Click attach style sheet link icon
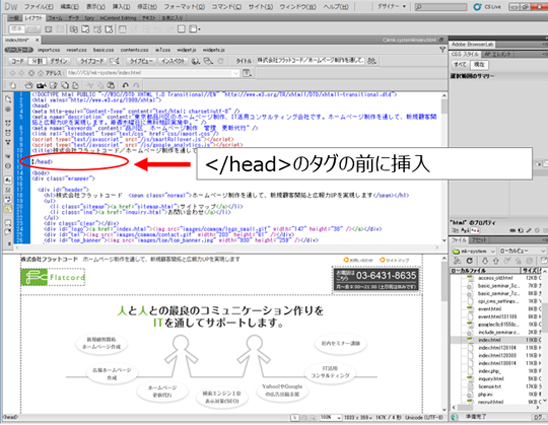548x425 pixels. tap(514, 230)
